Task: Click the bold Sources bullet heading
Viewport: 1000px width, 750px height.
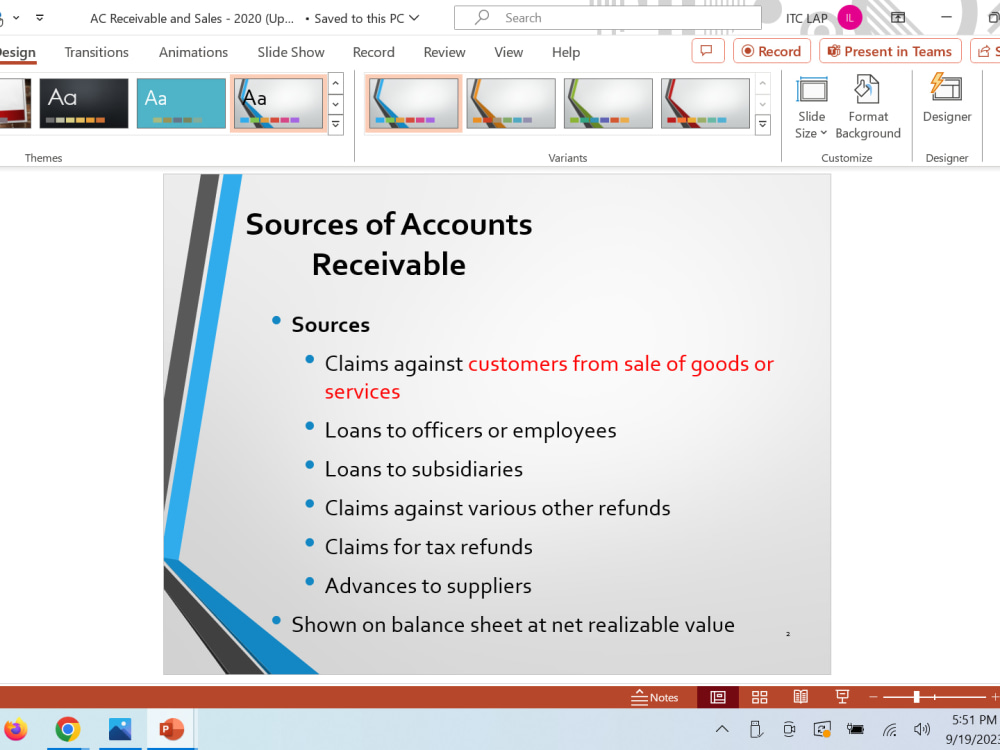Action: tap(330, 325)
